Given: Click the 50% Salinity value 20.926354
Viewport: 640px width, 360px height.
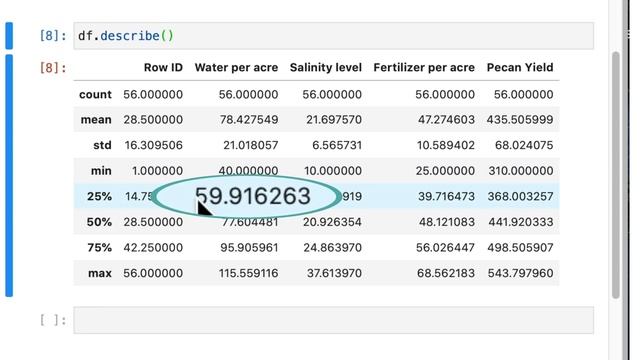Looking at the screenshot, I should (x=332, y=222).
